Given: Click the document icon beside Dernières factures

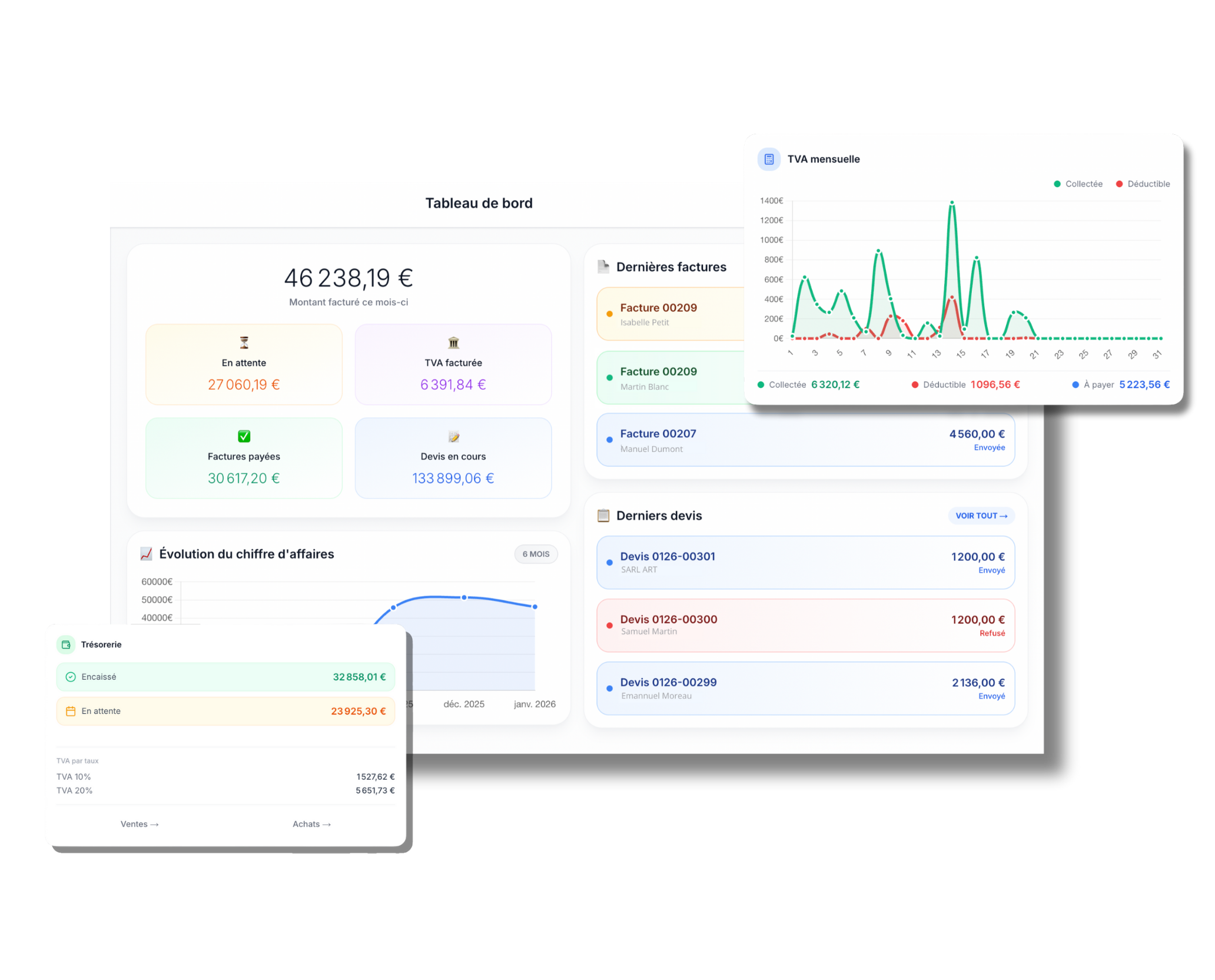Looking at the screenshot, I should 603,267.
